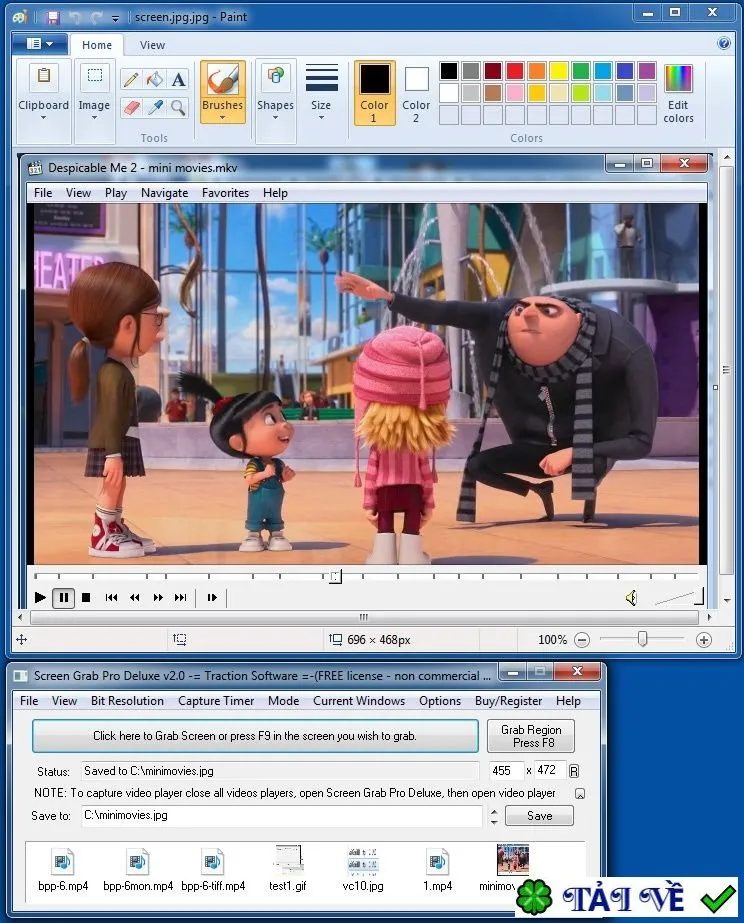Click the capture width field showing 455

pos(507,771)
